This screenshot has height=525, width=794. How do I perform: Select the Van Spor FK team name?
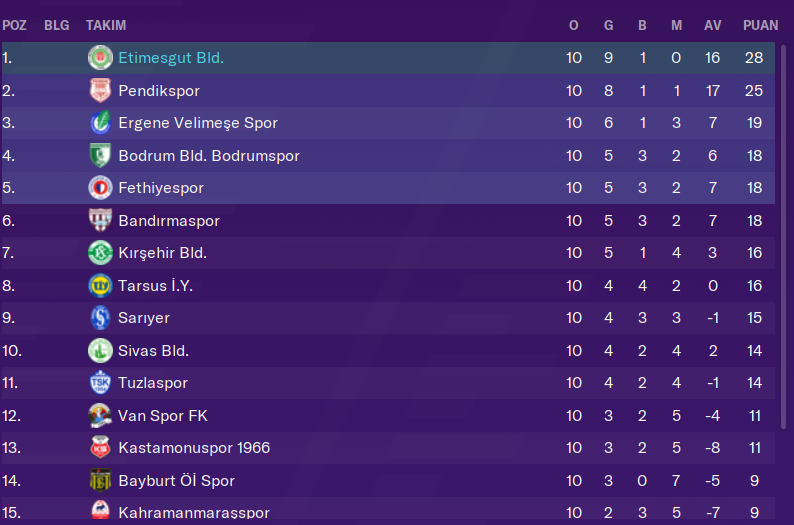163,416
